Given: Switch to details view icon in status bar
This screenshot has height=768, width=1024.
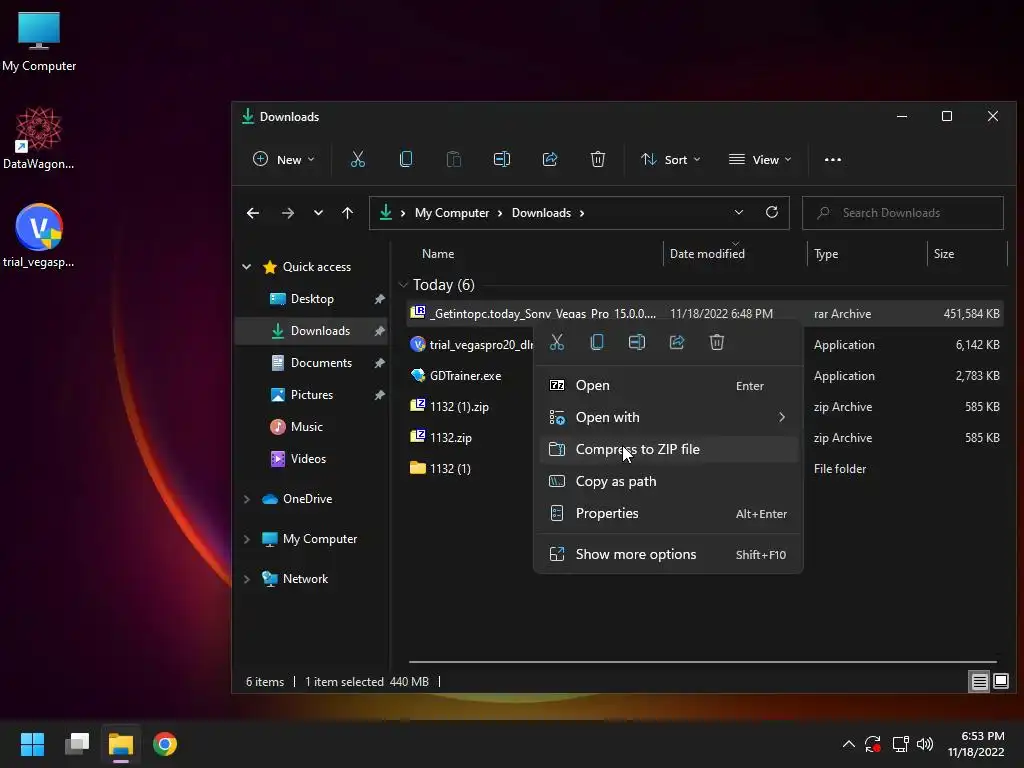Looking at the screenshot, I should click(980, 682).
